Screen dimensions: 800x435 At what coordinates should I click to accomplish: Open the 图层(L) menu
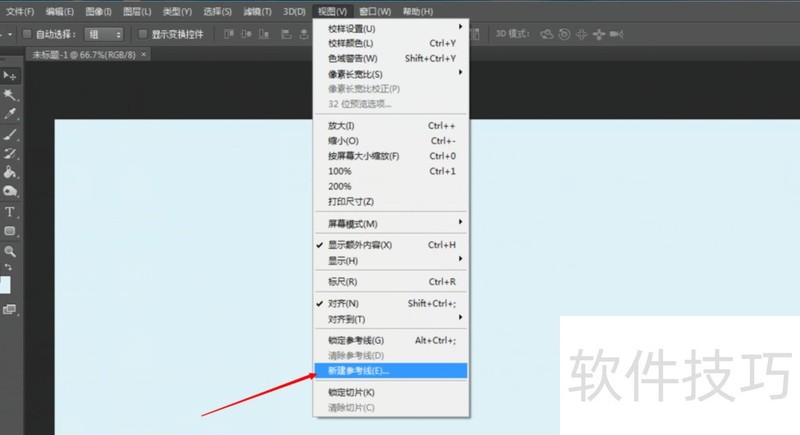[137, 11]
